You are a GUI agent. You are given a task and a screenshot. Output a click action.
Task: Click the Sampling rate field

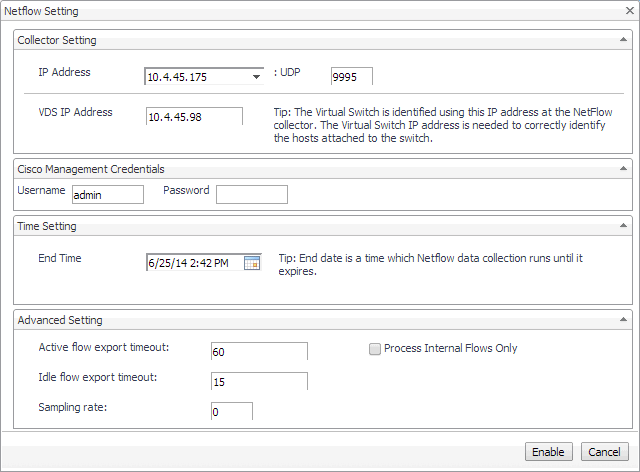click(x=232, y=411)
